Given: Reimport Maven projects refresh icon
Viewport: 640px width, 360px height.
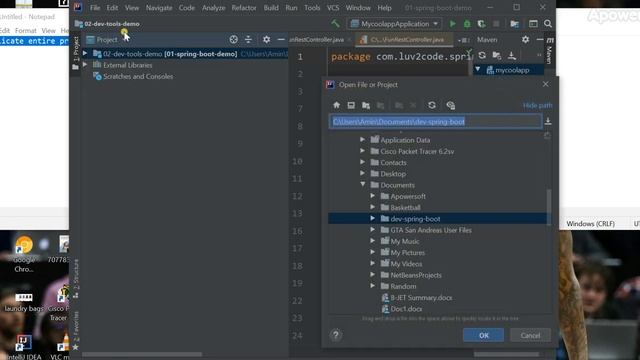Looking at the screenshot, I should click(482, 55).
